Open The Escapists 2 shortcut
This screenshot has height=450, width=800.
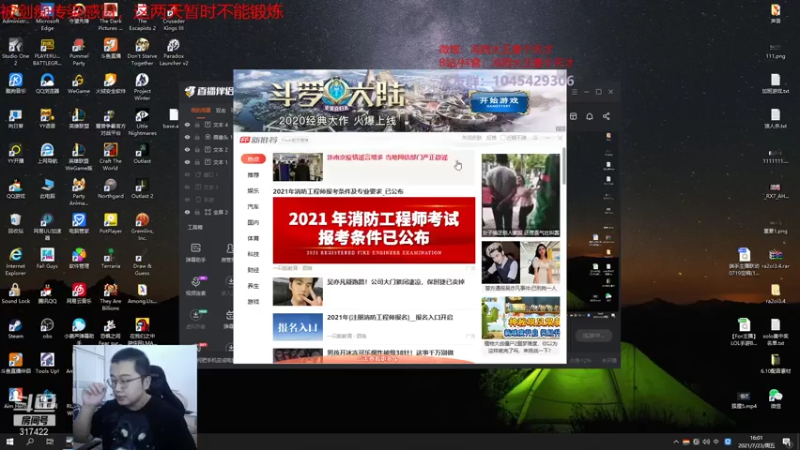click(x=142, y=16)
